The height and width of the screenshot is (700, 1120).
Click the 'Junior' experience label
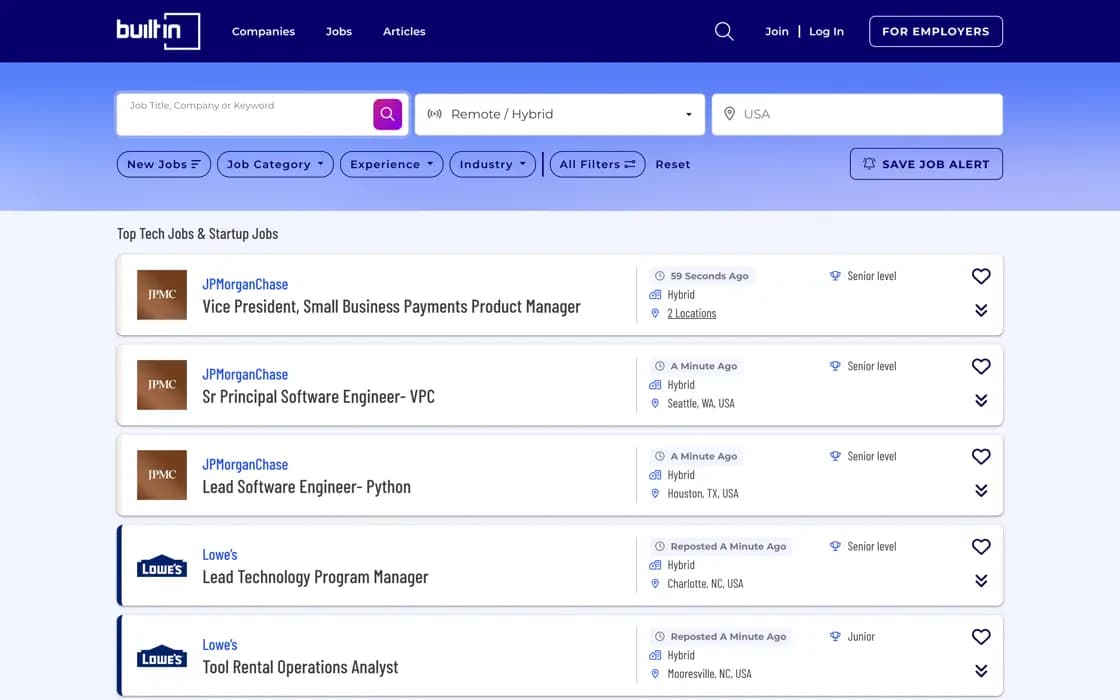click(861, 636)
